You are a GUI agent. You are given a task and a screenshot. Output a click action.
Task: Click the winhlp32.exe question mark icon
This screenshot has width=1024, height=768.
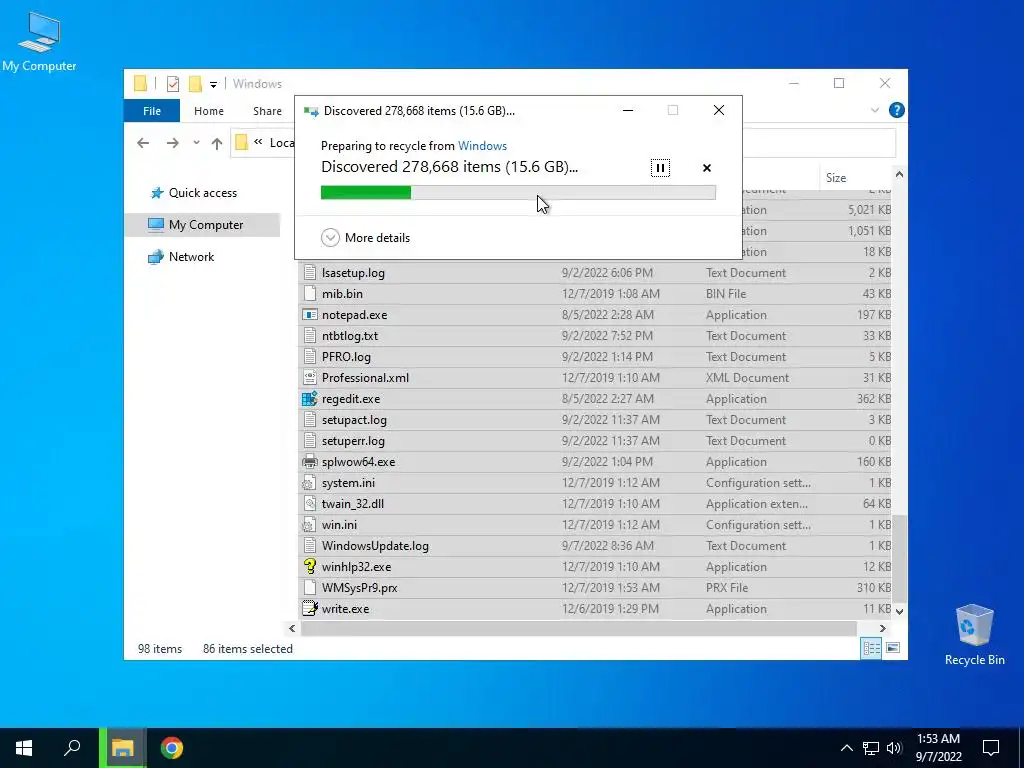pyautogui.click(x=310, y=567)
